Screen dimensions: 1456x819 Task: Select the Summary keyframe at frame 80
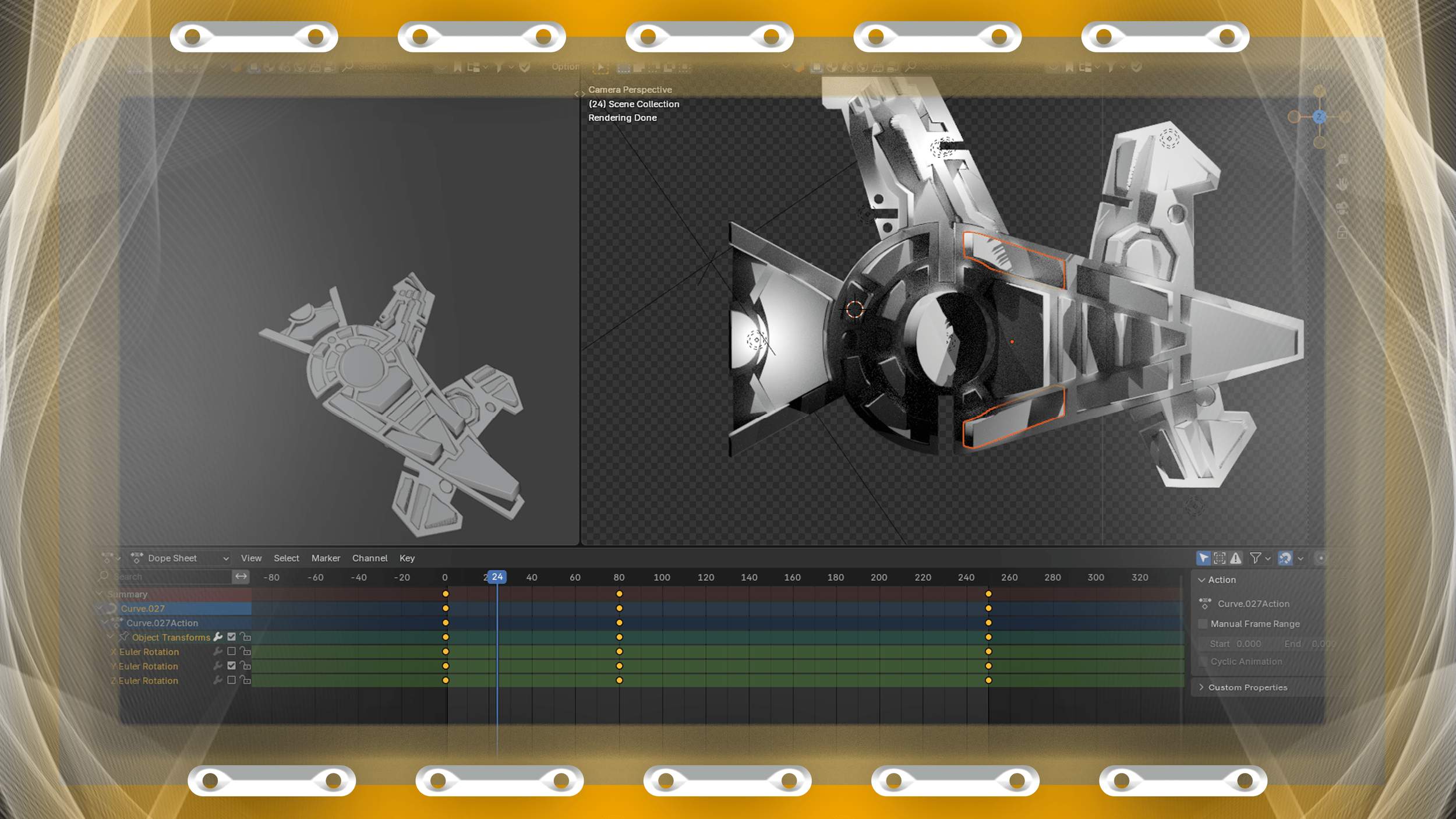[619, 594]
